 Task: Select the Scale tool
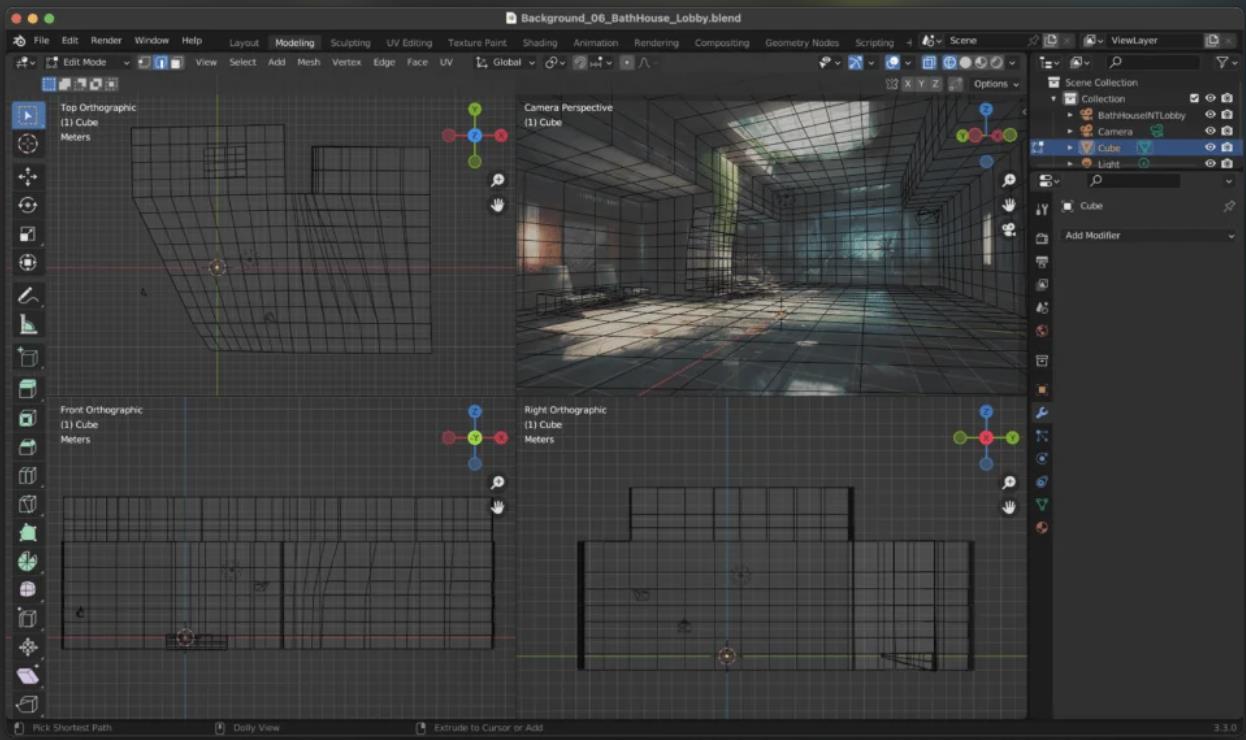tap(28, 234)
